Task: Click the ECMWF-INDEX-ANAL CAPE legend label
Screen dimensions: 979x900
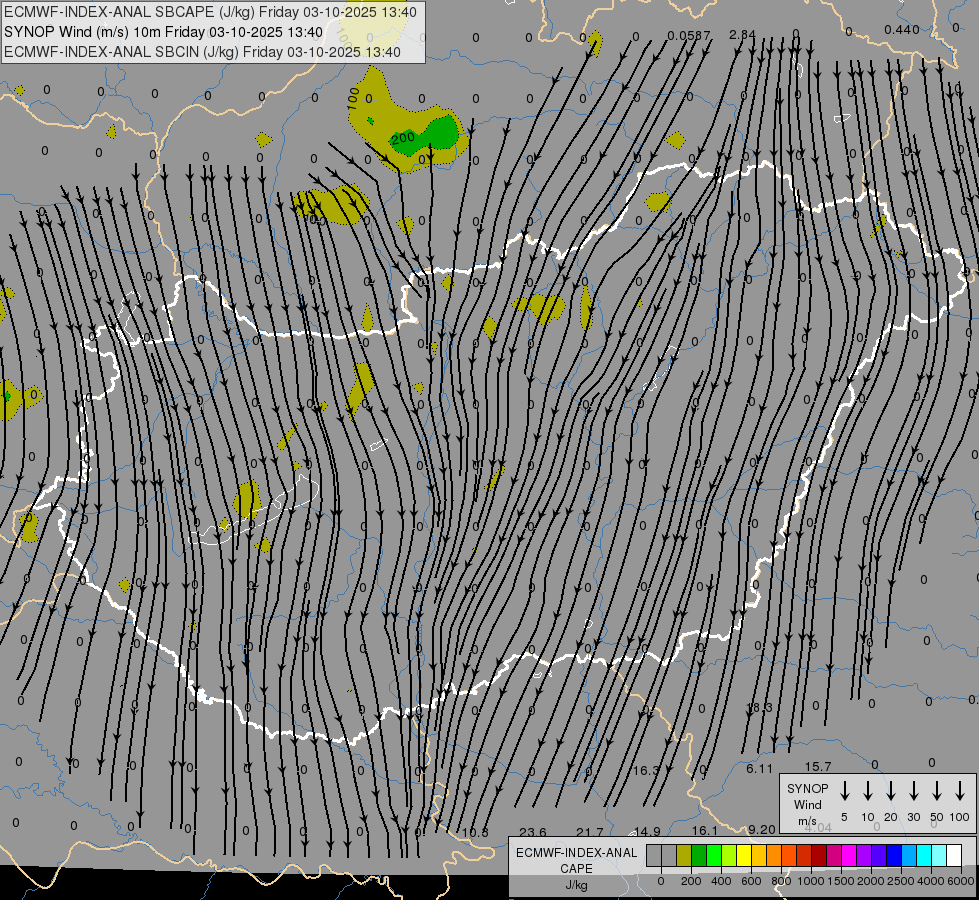Action: [x=575, y=860]
